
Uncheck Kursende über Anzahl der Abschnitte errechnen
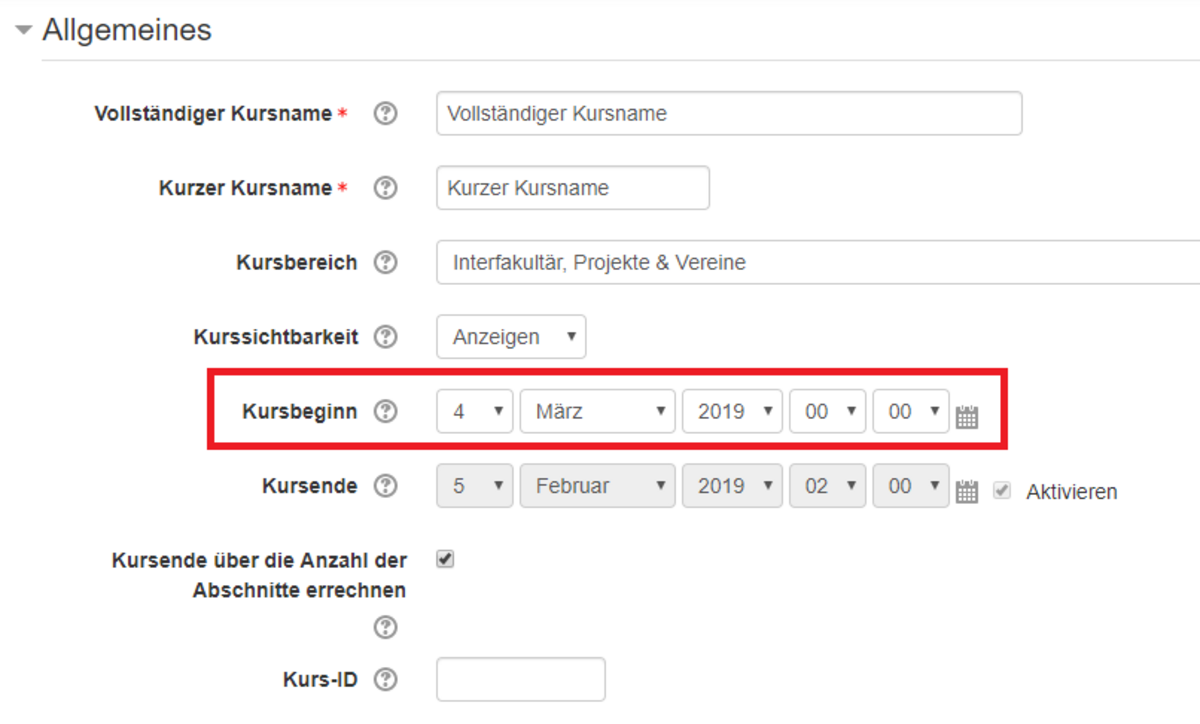pyautogui.click(x=446, y=560)
